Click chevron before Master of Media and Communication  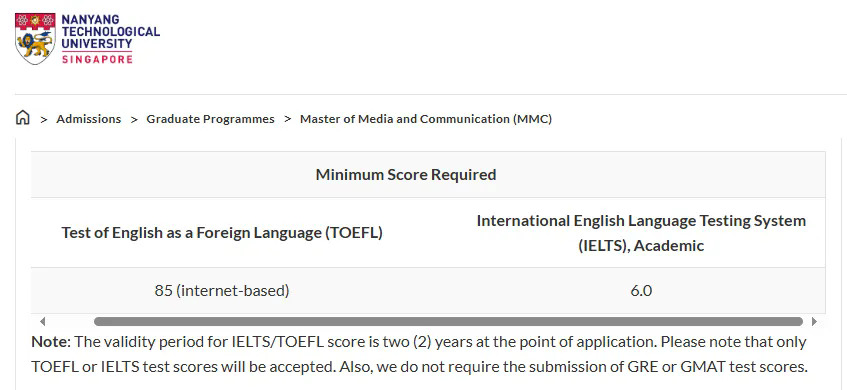click(287, 119)
